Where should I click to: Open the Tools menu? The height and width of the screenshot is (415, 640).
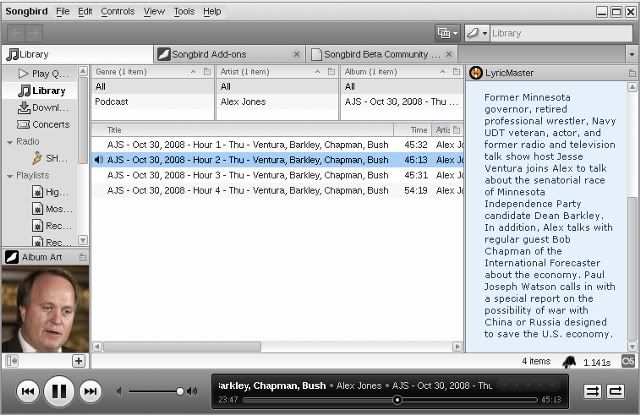pos(184,11)
